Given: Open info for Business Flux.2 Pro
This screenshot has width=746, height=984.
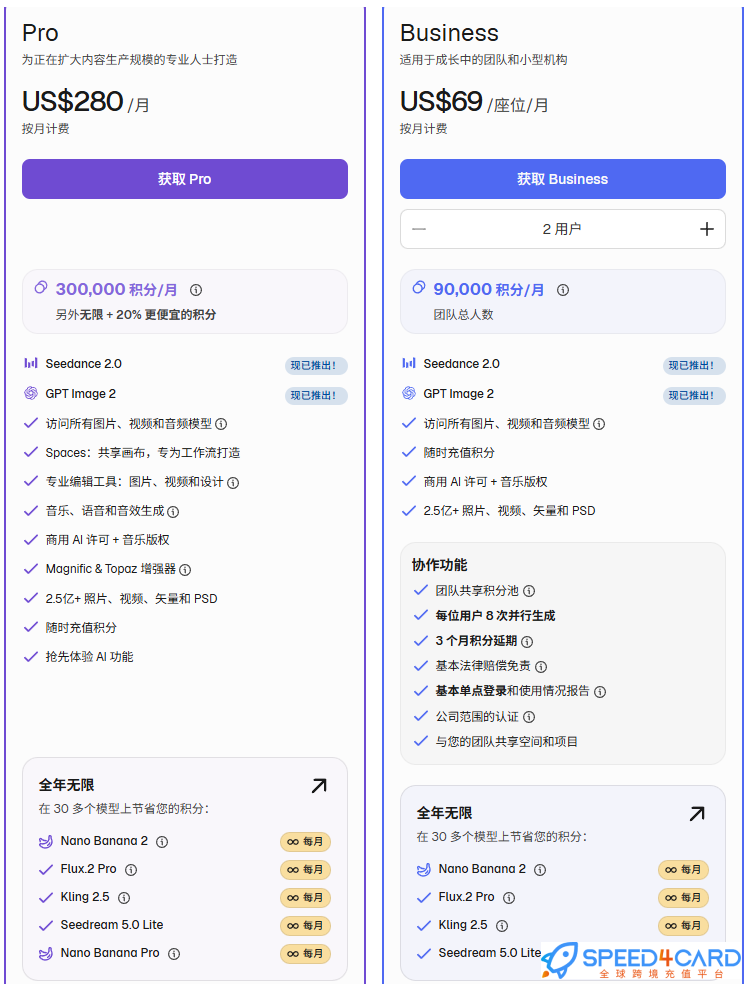Looking at the screenshot, I should click(509, 898).
